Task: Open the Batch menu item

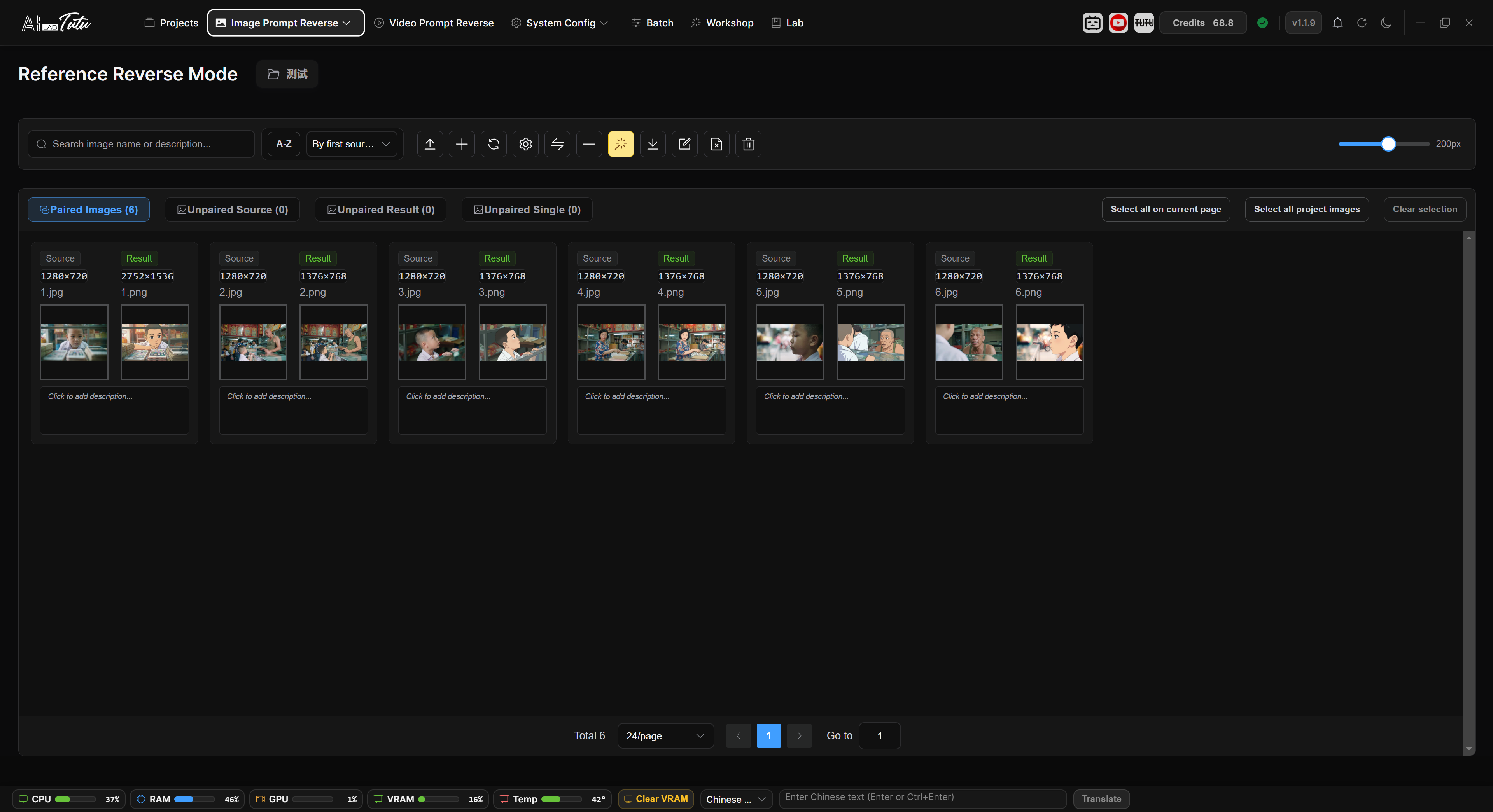Action: pos(652,23)
